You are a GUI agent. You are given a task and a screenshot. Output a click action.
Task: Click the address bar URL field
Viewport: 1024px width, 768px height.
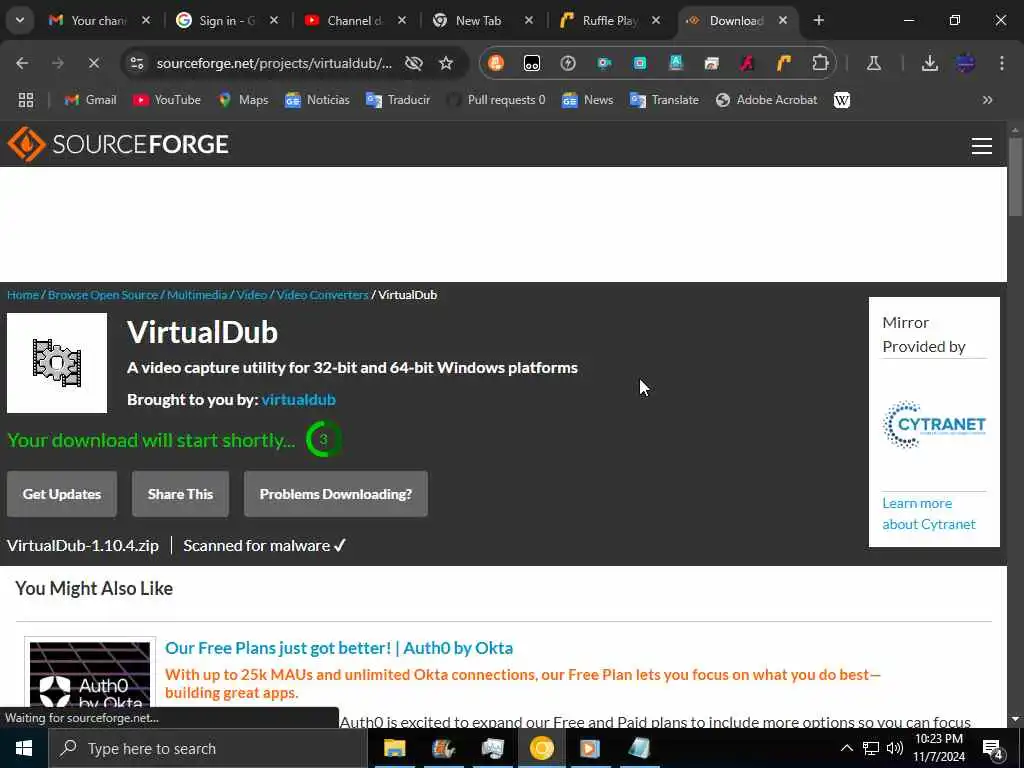point(274,63)
